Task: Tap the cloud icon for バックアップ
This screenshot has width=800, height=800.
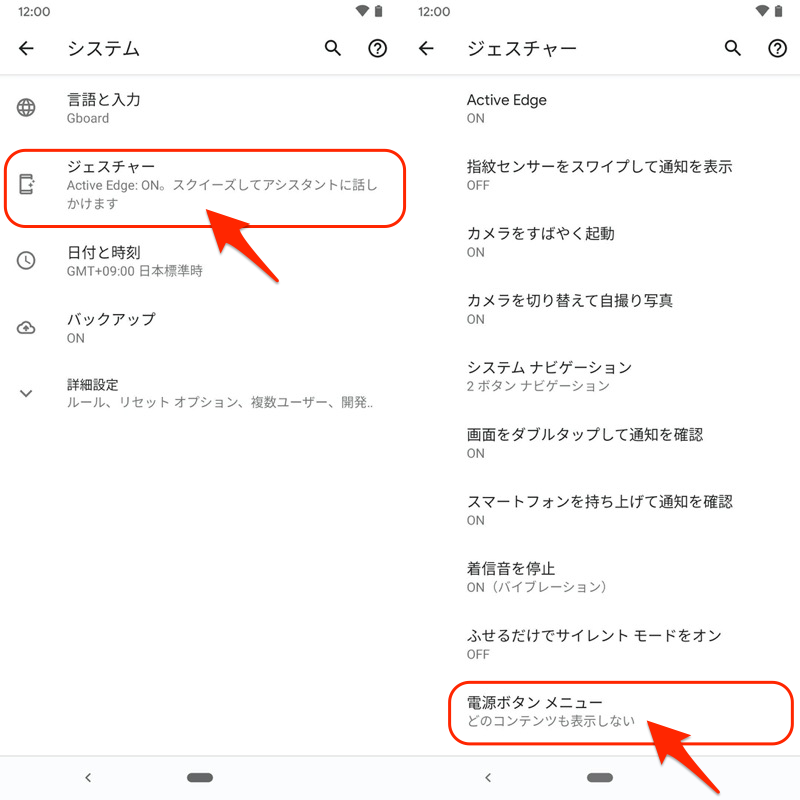Action: [x=26, y=328]
